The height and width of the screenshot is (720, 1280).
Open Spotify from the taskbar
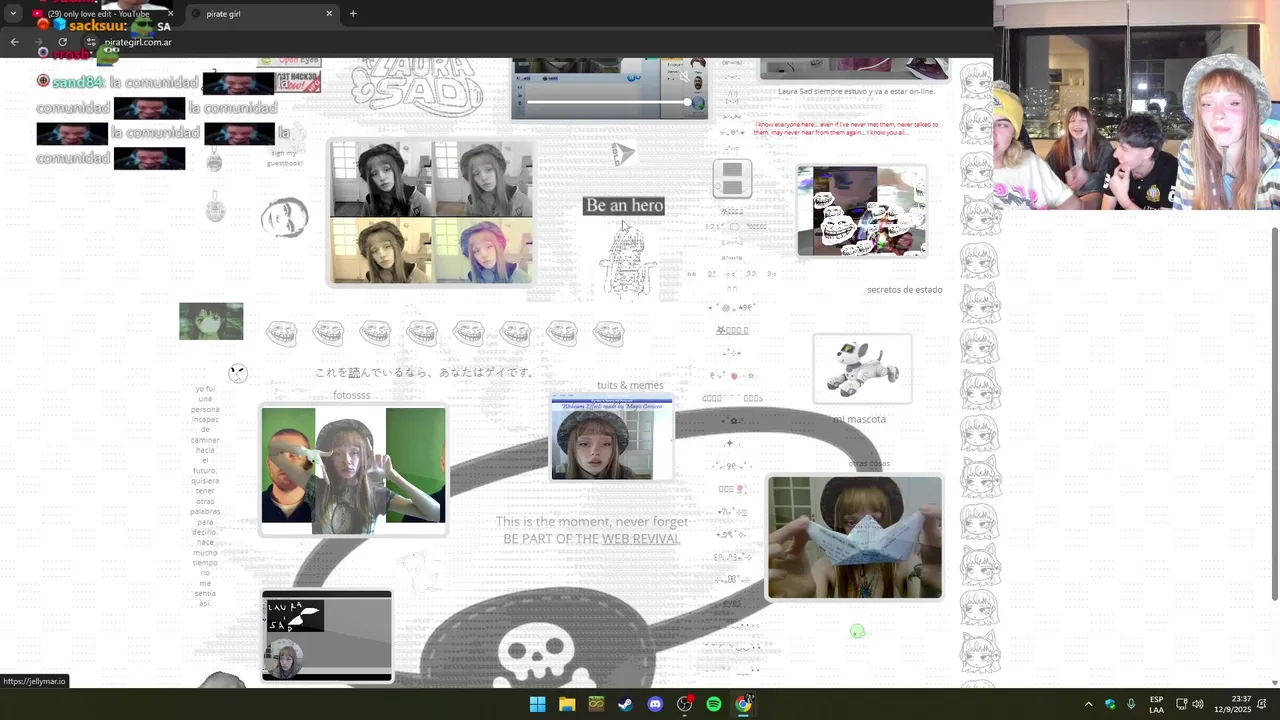(714, 704)
